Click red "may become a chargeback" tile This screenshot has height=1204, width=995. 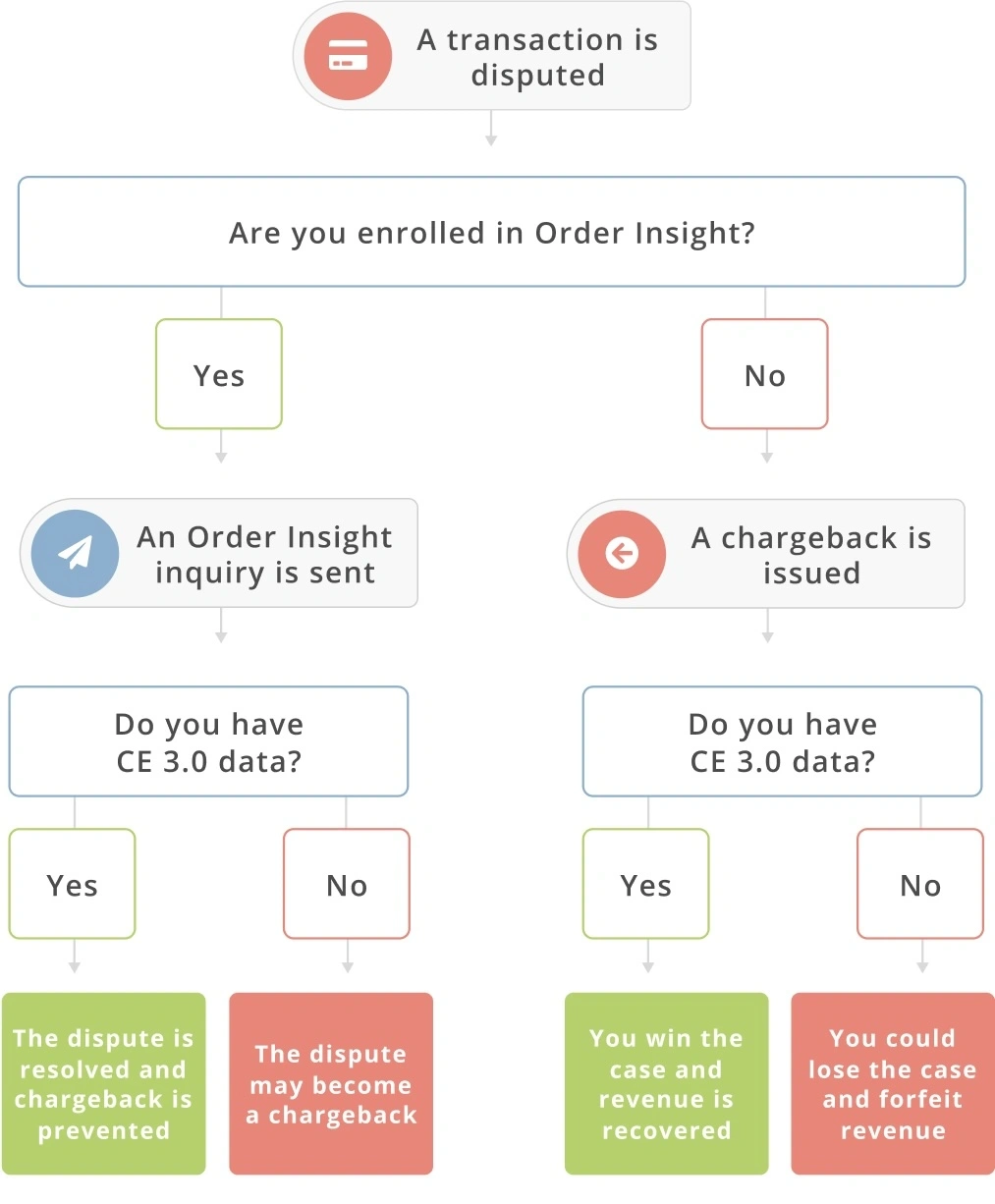pos(331,1083)
